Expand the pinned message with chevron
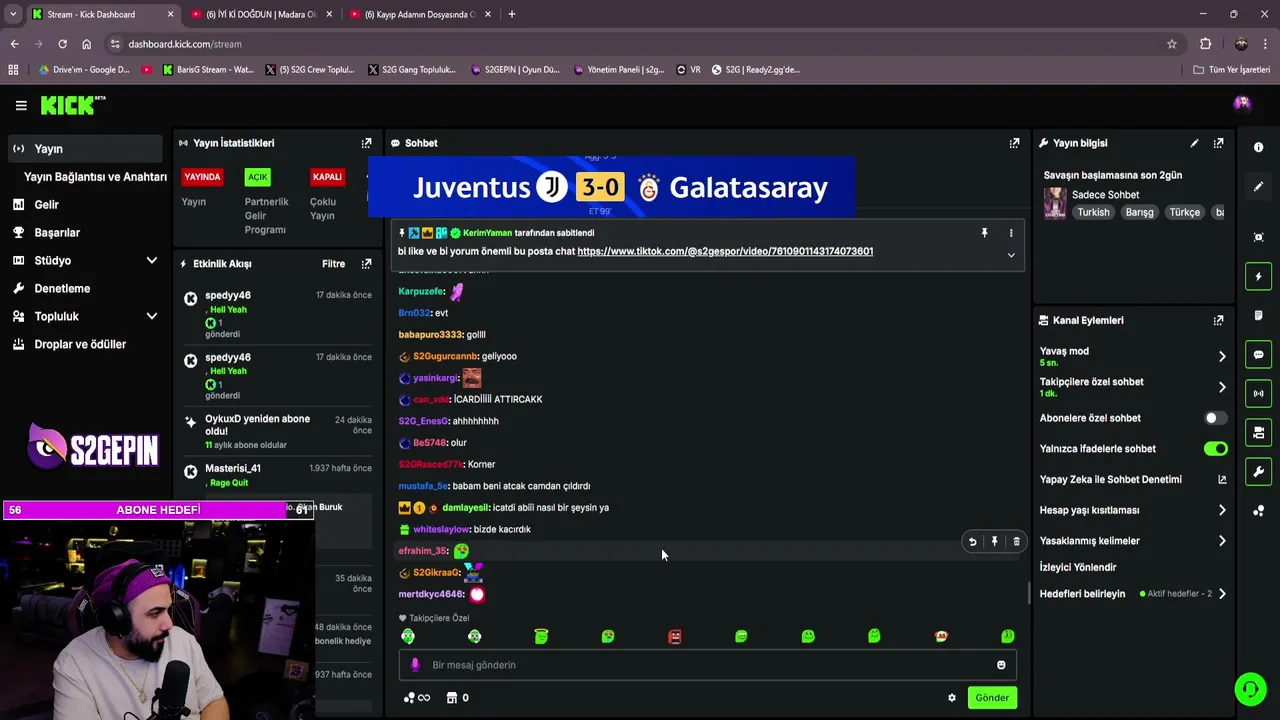 click(x=1011, y=255)
